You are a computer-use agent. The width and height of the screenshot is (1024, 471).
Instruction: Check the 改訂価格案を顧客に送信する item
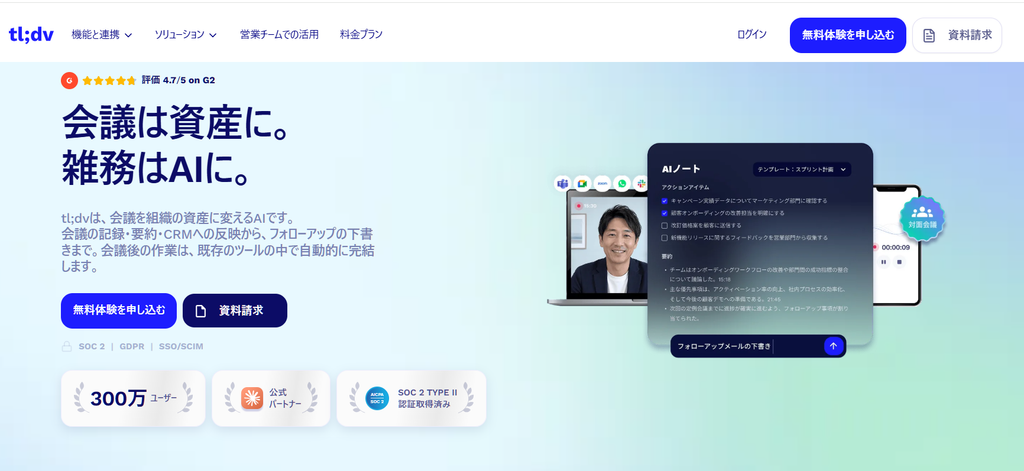(665, 225)
